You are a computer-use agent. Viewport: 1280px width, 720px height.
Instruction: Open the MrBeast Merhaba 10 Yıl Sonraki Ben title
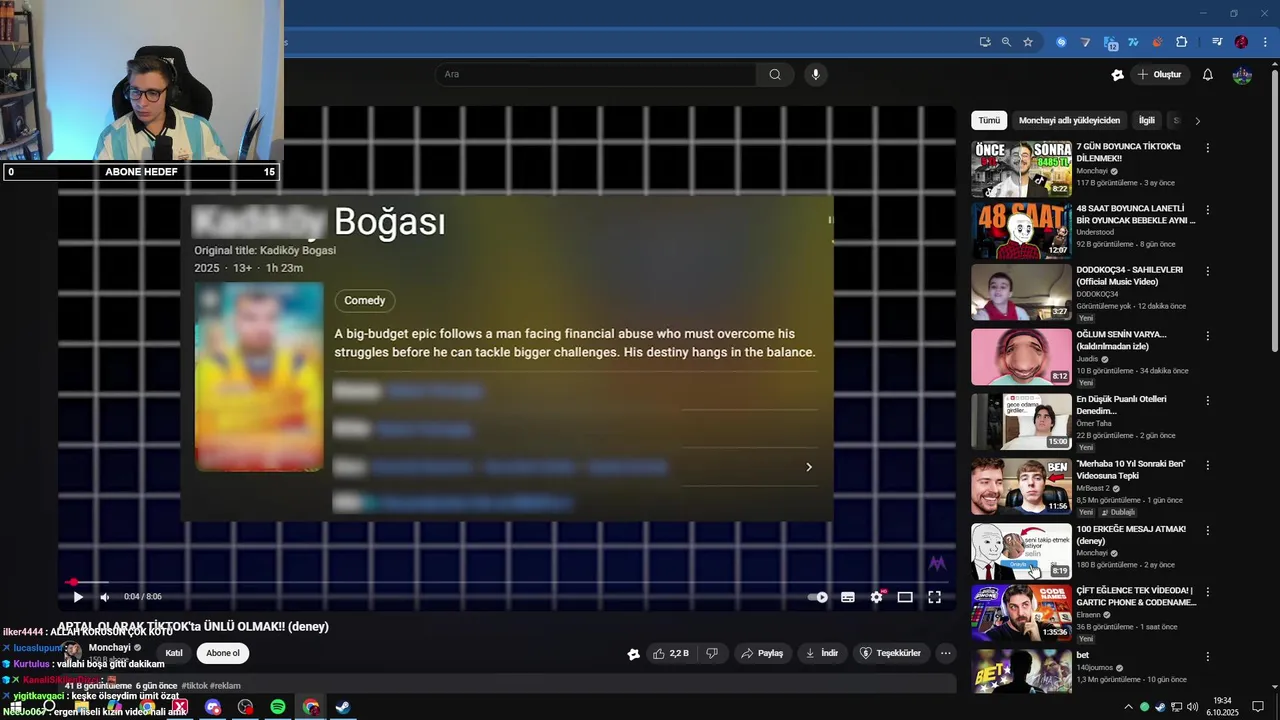click(x=1130, y=470)
